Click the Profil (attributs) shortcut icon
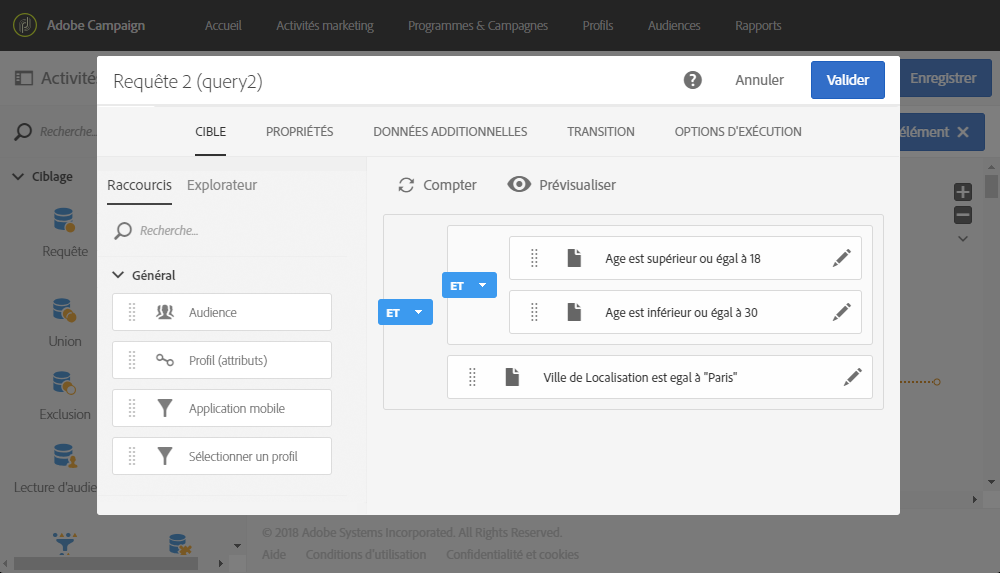Screen dimensions: 1000x573 pos(165,360)
